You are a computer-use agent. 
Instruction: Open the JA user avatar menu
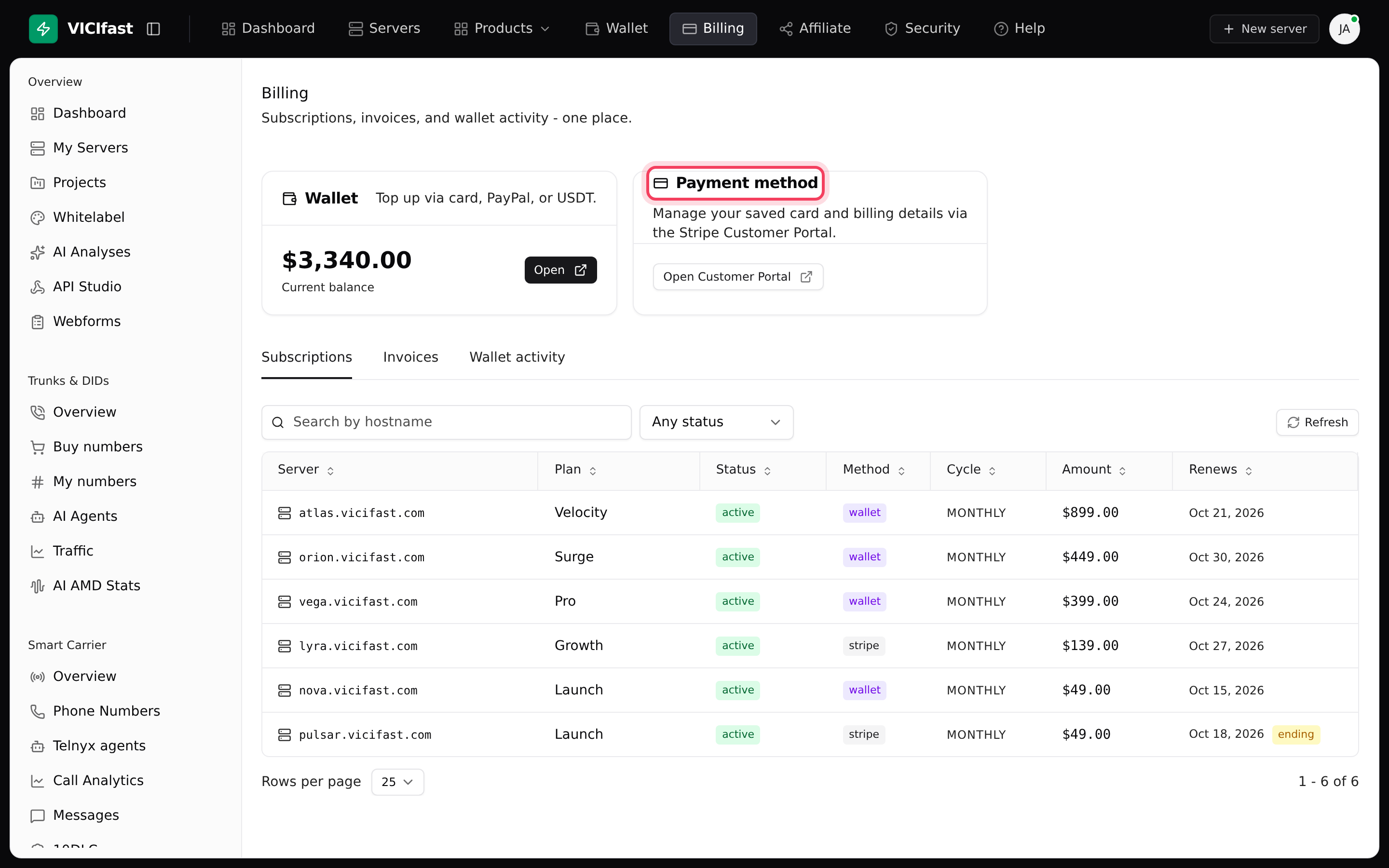coord(1344,29)
